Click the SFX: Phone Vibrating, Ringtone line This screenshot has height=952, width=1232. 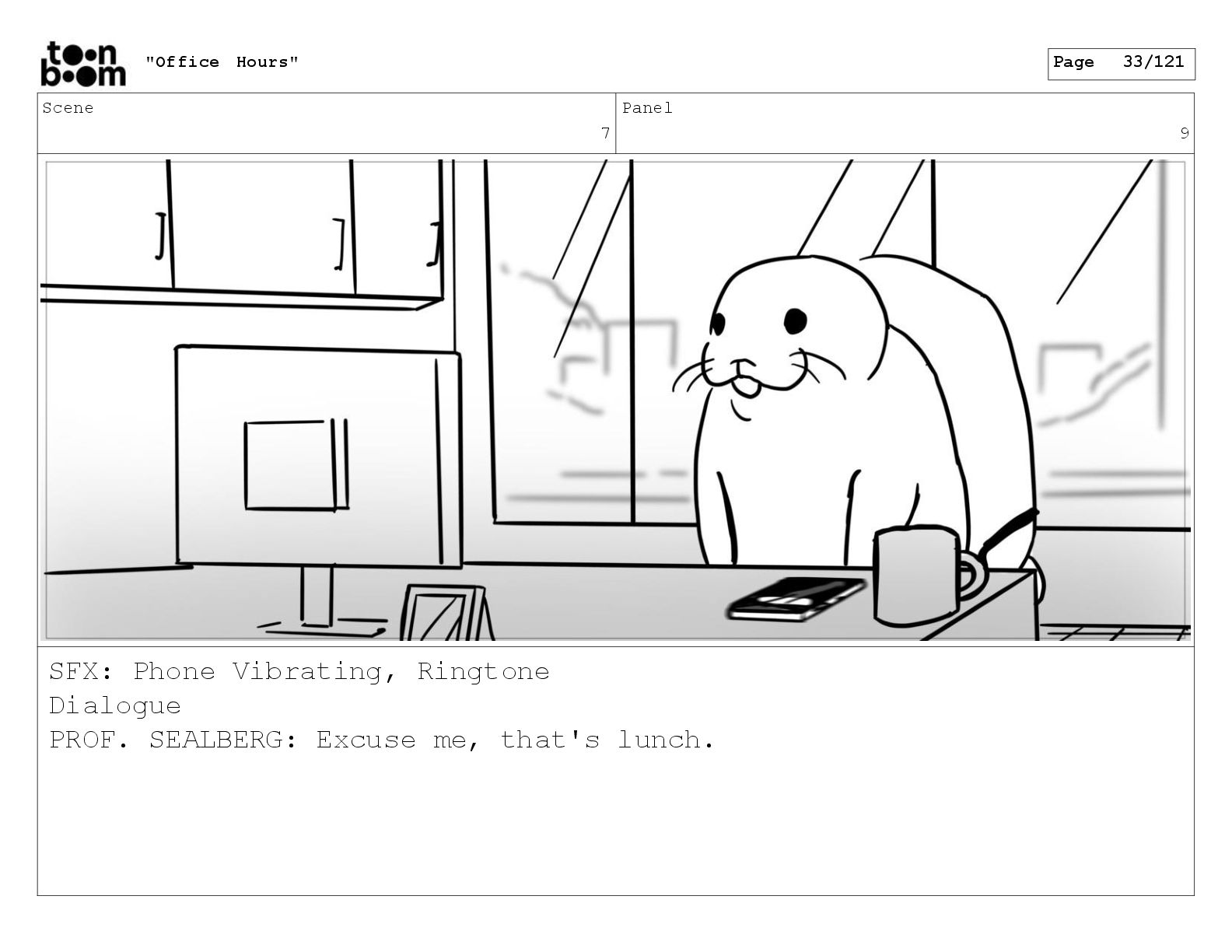pos(299,671)
